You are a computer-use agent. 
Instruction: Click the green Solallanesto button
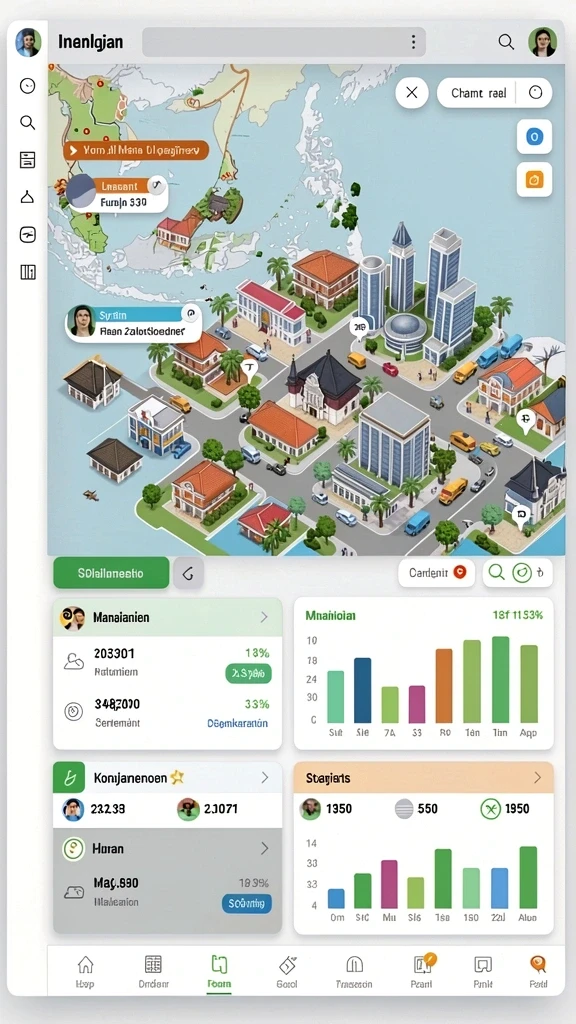click(x=111, y=573)
